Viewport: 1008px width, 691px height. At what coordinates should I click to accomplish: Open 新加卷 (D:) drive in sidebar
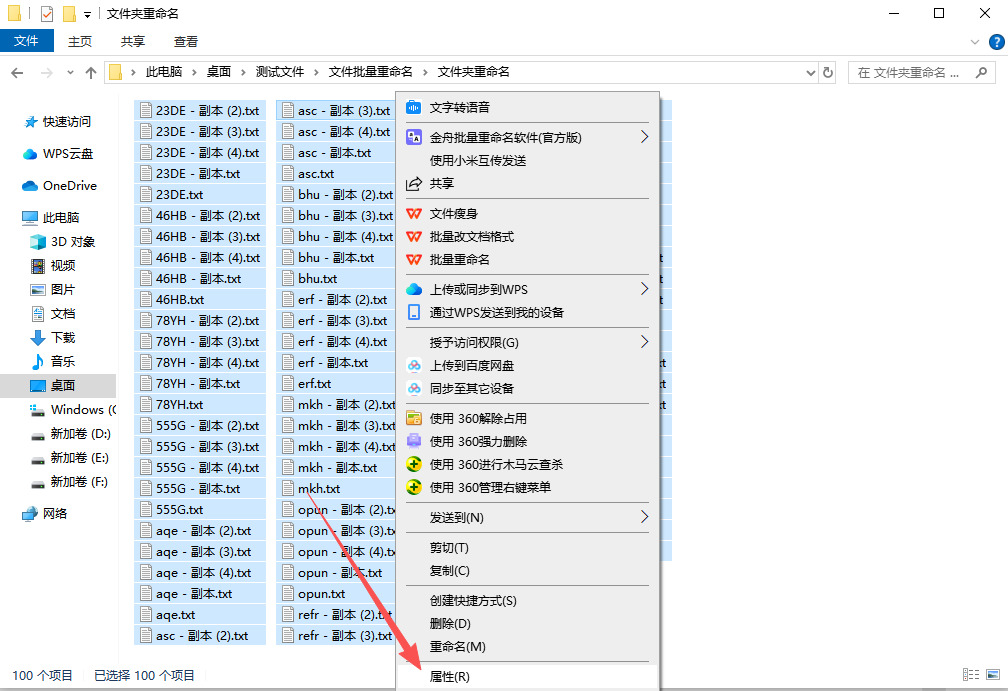pos(71,434)
